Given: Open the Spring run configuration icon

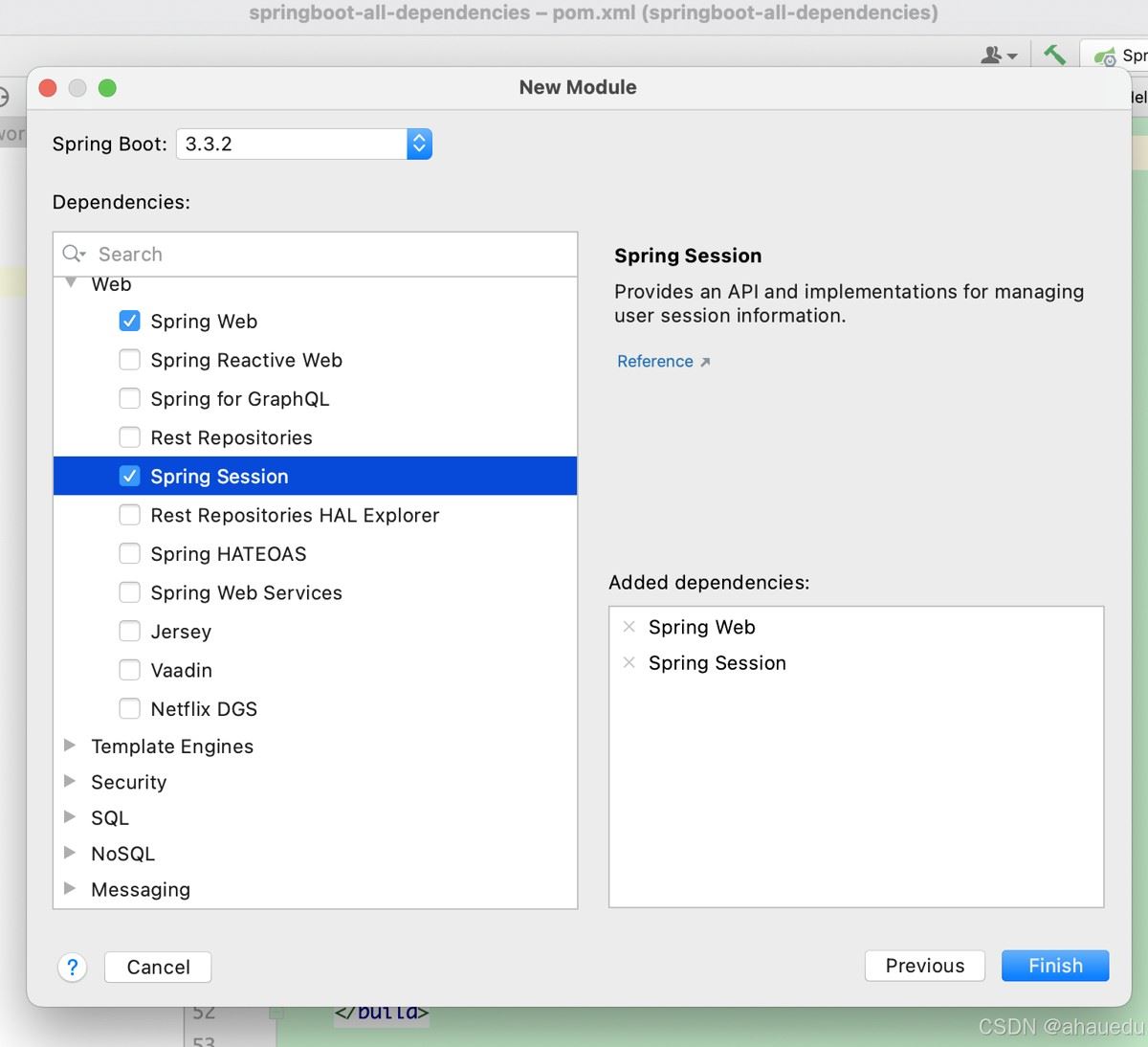Looking at the screenshot, I should coord(1105,56).
